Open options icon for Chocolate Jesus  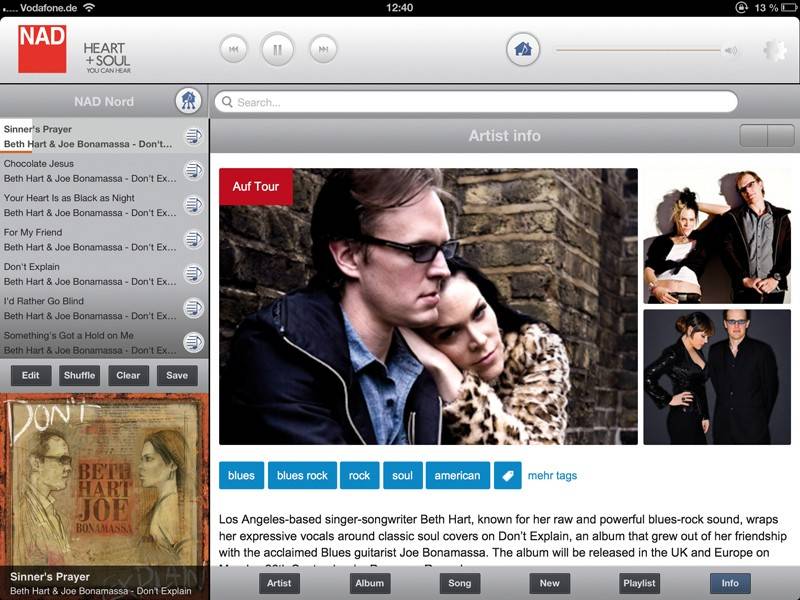click(193, 170)
